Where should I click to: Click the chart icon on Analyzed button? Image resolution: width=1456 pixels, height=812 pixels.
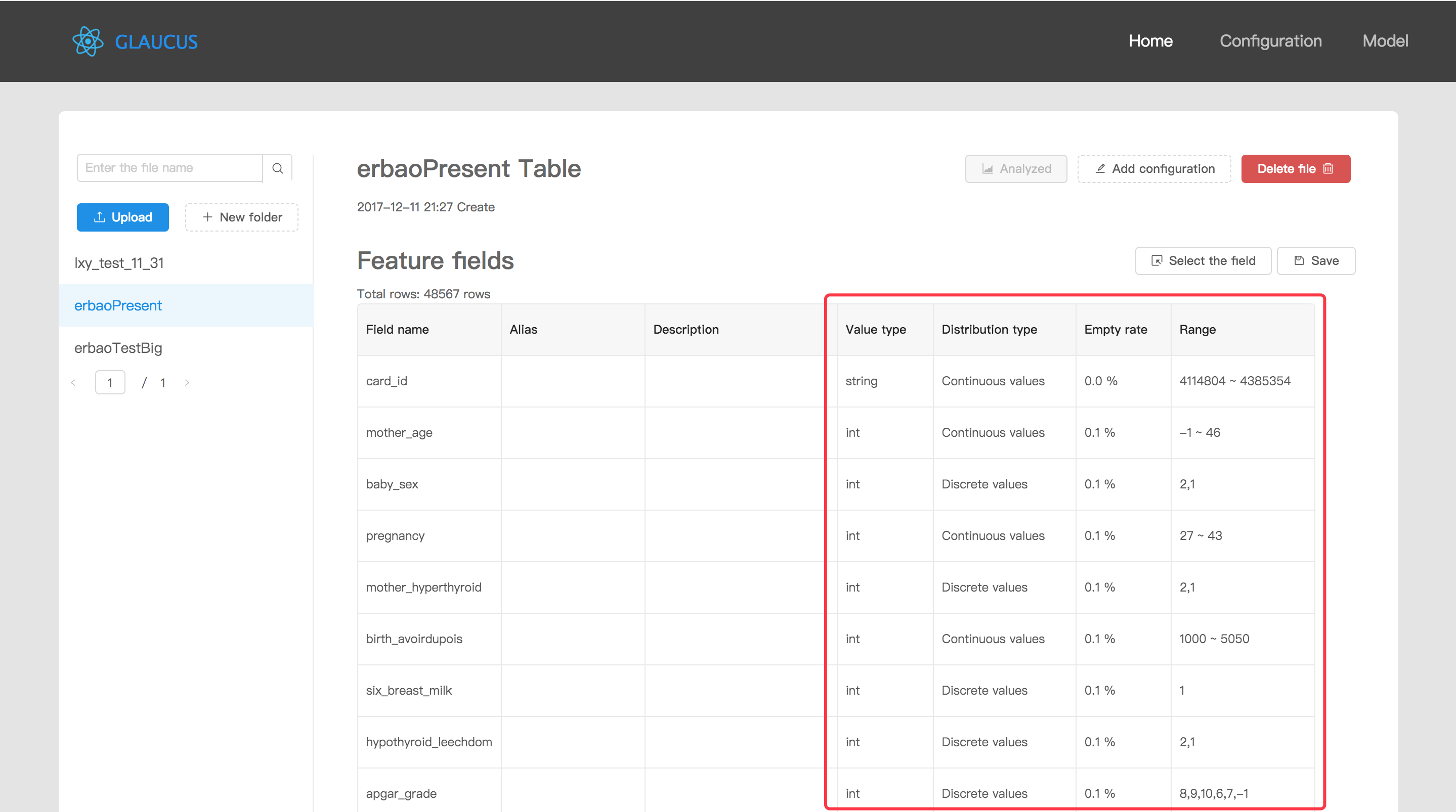pos(988,168)
